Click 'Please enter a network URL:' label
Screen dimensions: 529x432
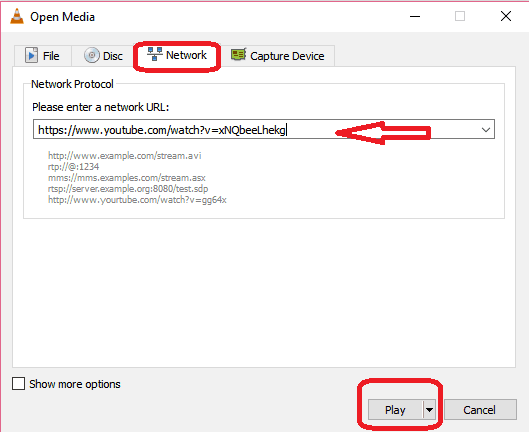[x=101, y=107]
